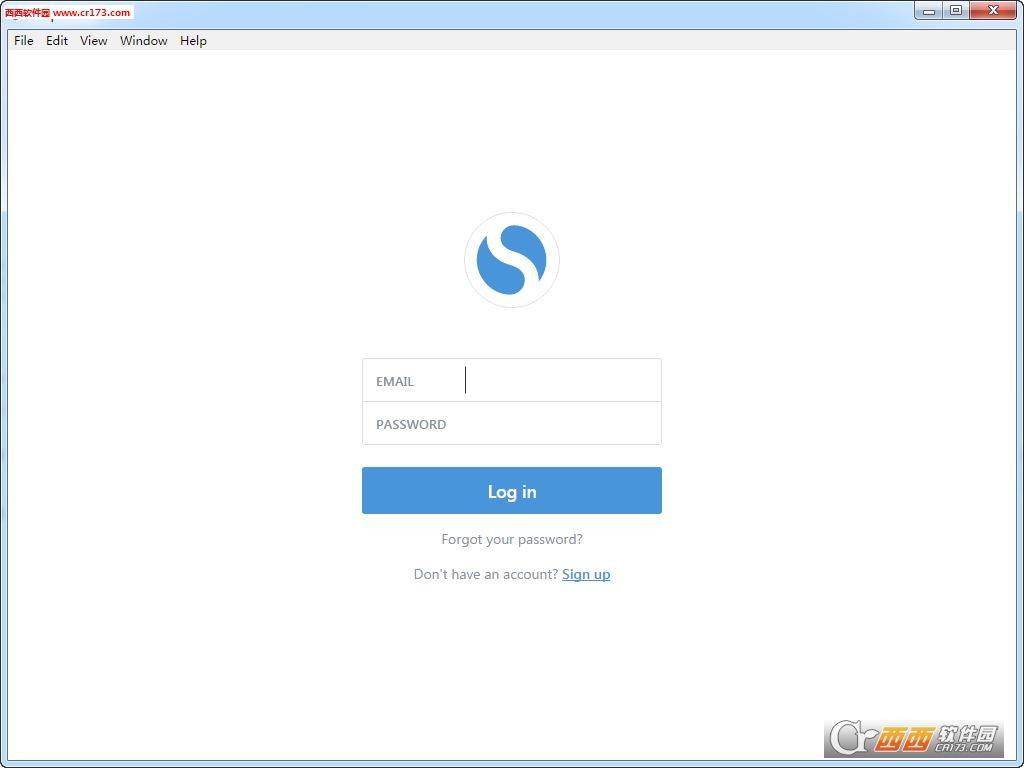
Task: Click the Sign up link
Action: click(x=586, y=575)
